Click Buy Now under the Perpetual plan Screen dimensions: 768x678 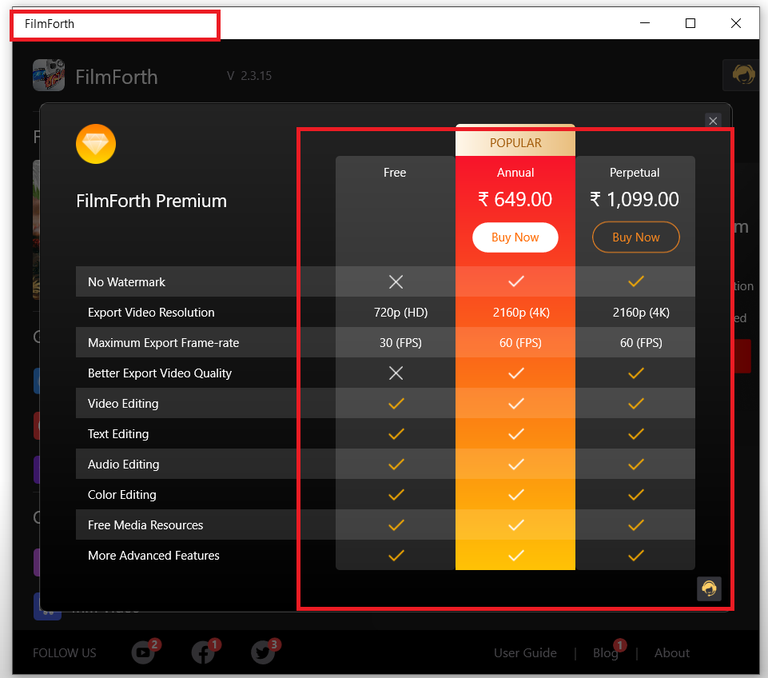(636, 238)
